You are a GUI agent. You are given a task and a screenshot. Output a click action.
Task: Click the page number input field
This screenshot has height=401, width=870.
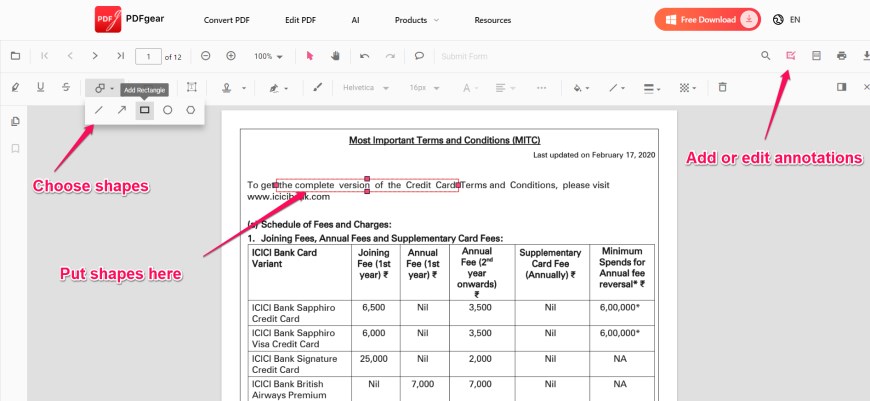pos(148,56)
